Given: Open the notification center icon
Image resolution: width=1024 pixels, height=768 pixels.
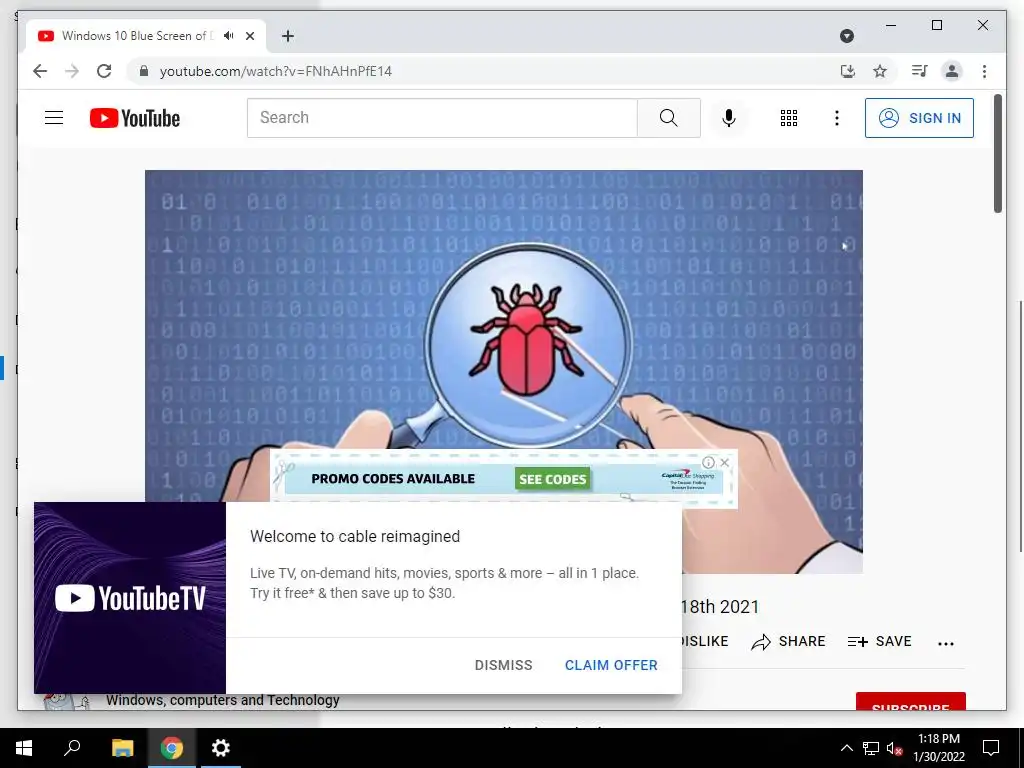Looking at the screenshot, I should pyautogui.click(x=991, y=748).
